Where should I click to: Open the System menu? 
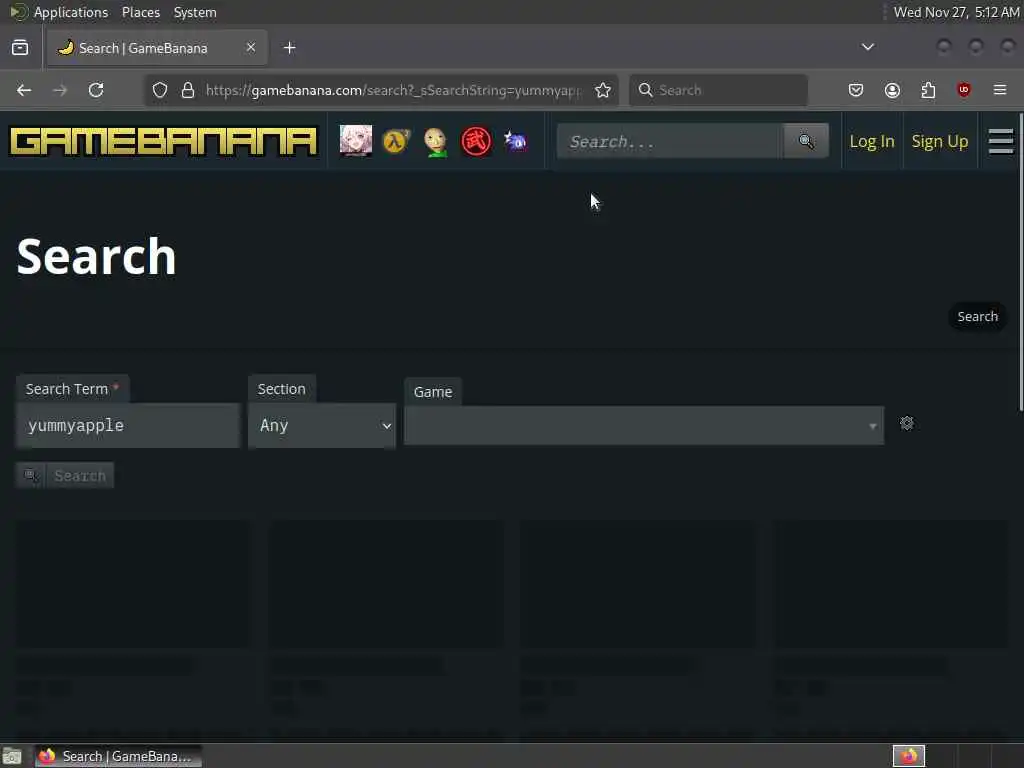tap(195, 12)
